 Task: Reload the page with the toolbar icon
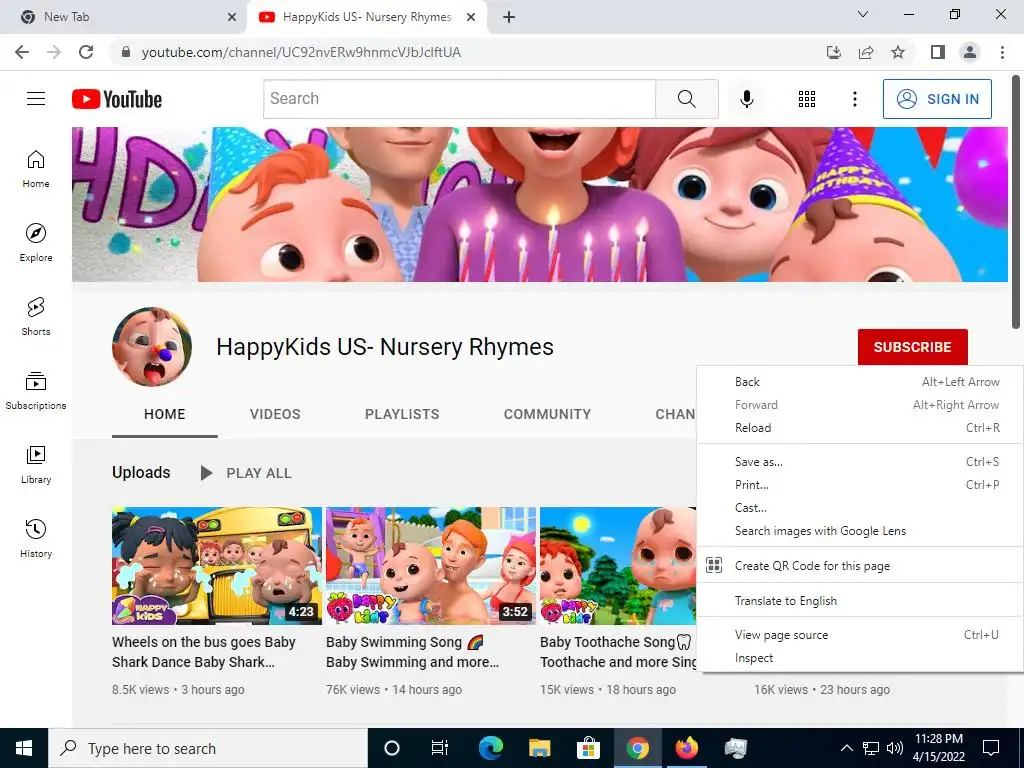(x=86, y=52)
